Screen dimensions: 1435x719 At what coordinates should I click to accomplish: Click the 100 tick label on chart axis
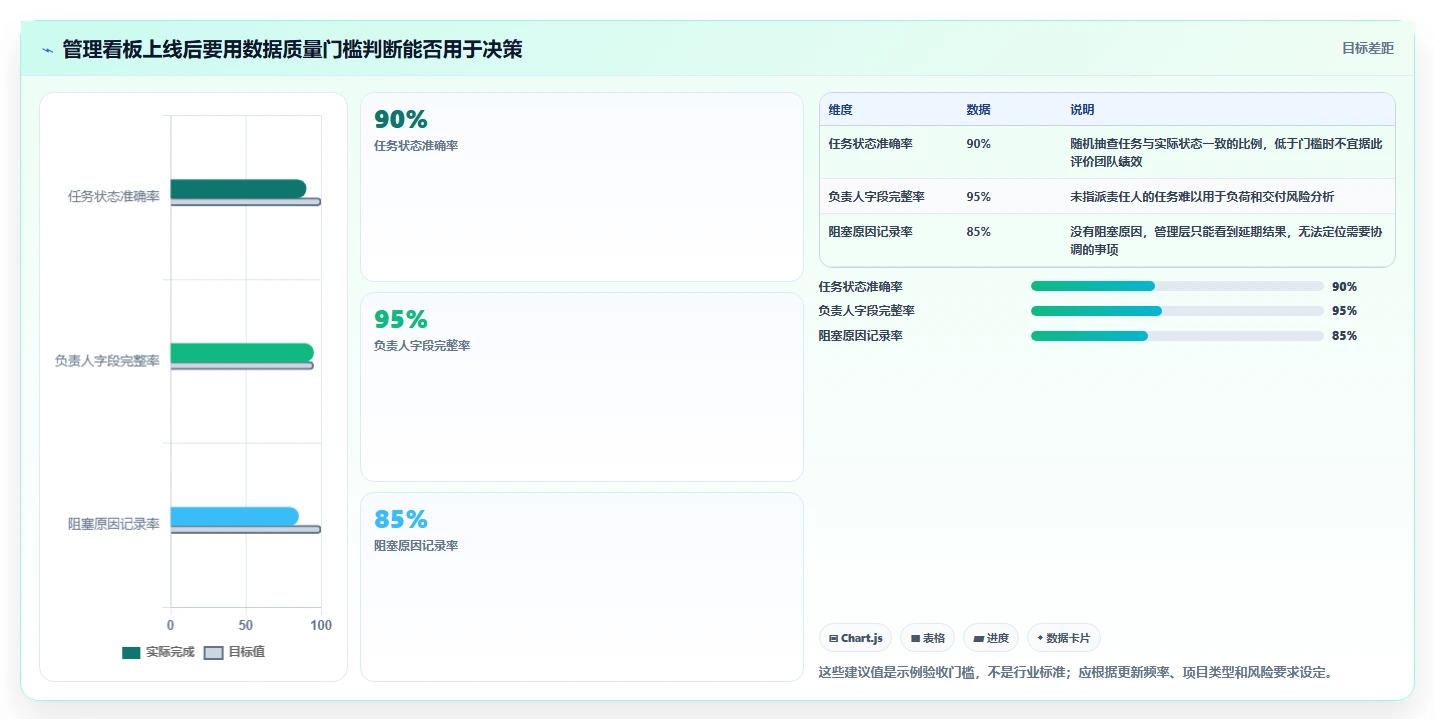(321, 625)
